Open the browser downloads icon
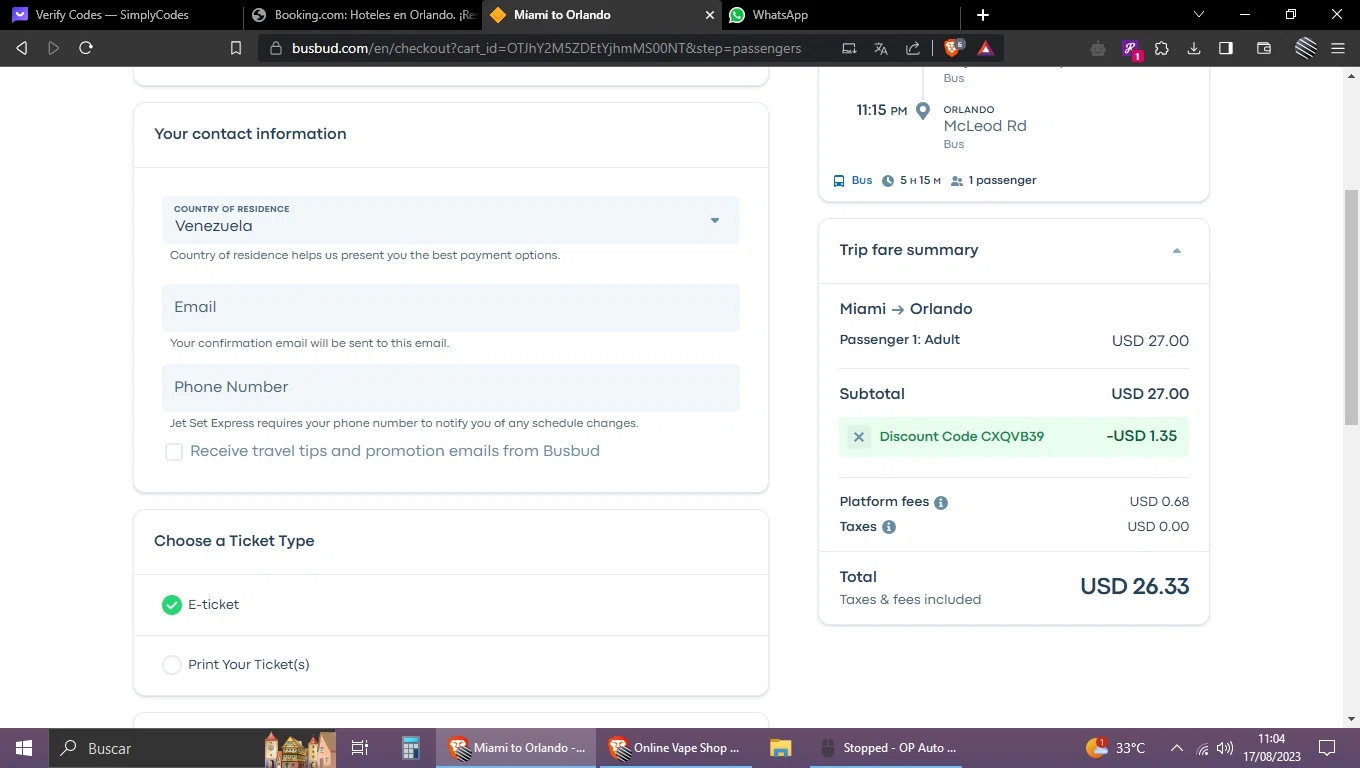 tap(1194, 48)
